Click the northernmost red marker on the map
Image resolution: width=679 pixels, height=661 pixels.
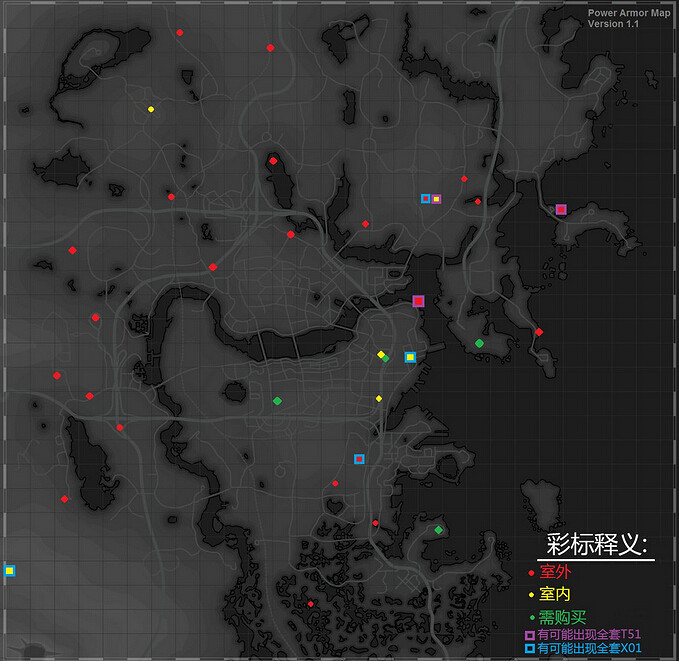click(180, 33)
